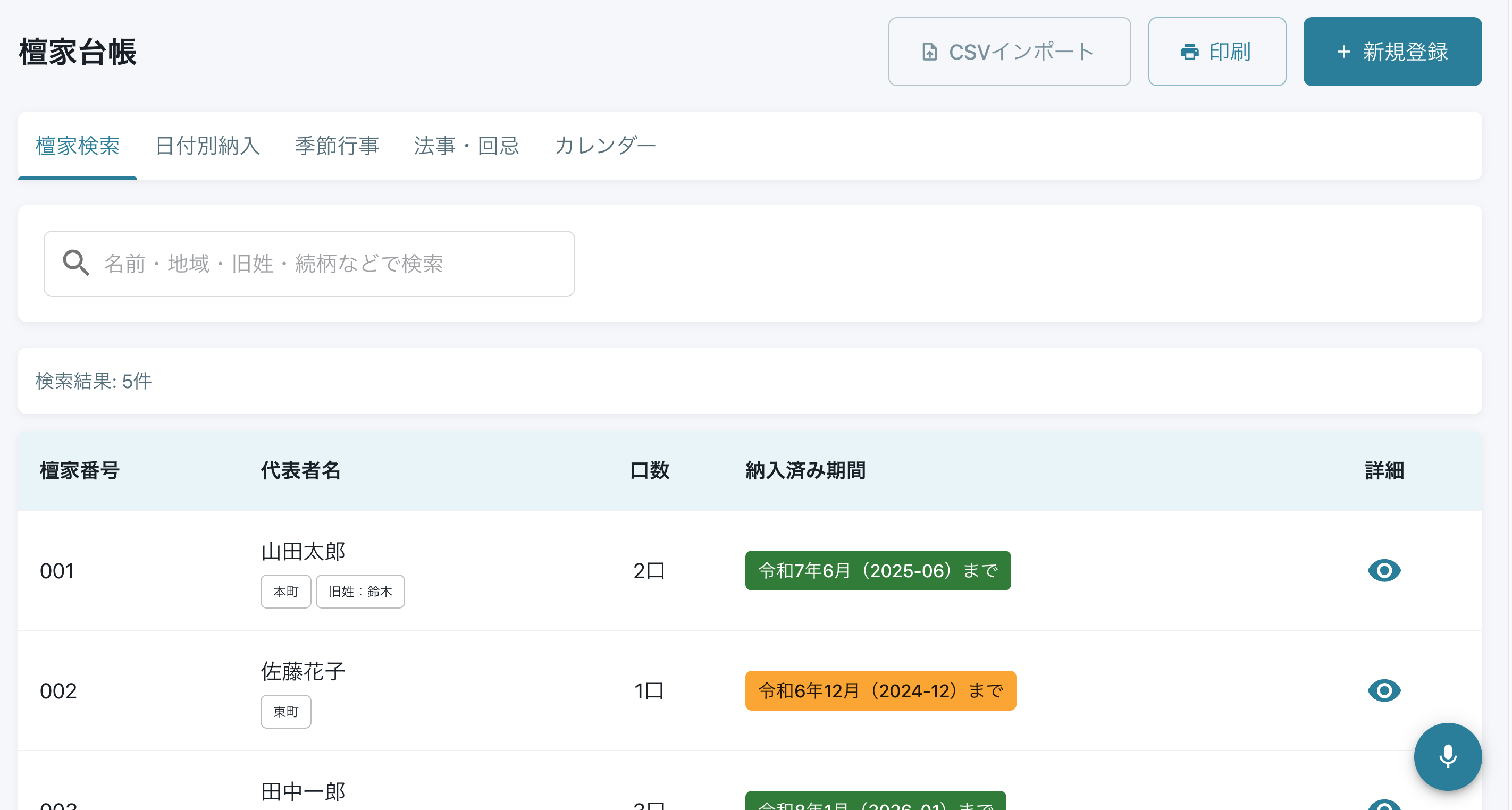Open details eye icon for 山田太郎

(1383, 570)
